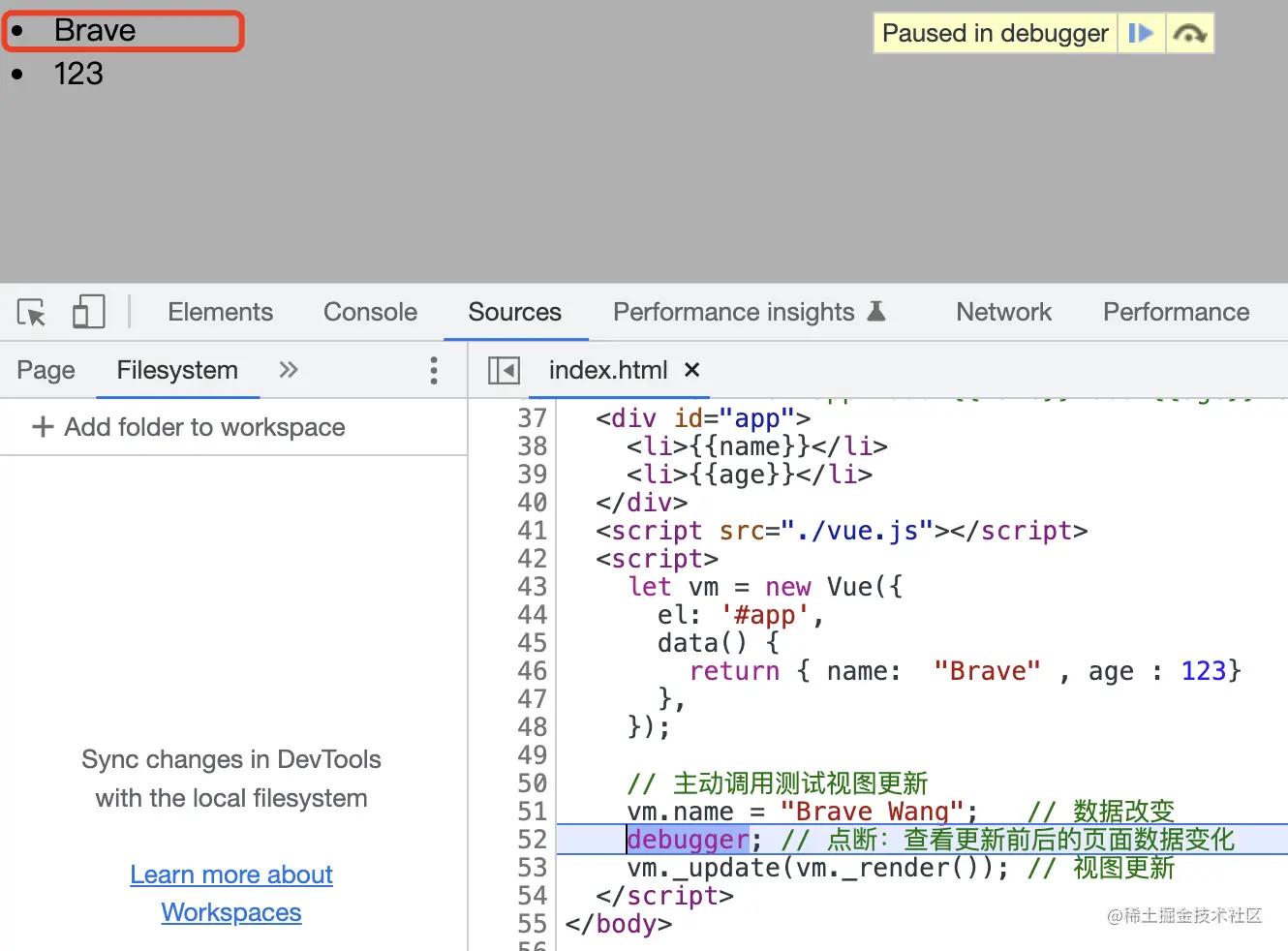Toggle breakpoint on line number 53

533,868
